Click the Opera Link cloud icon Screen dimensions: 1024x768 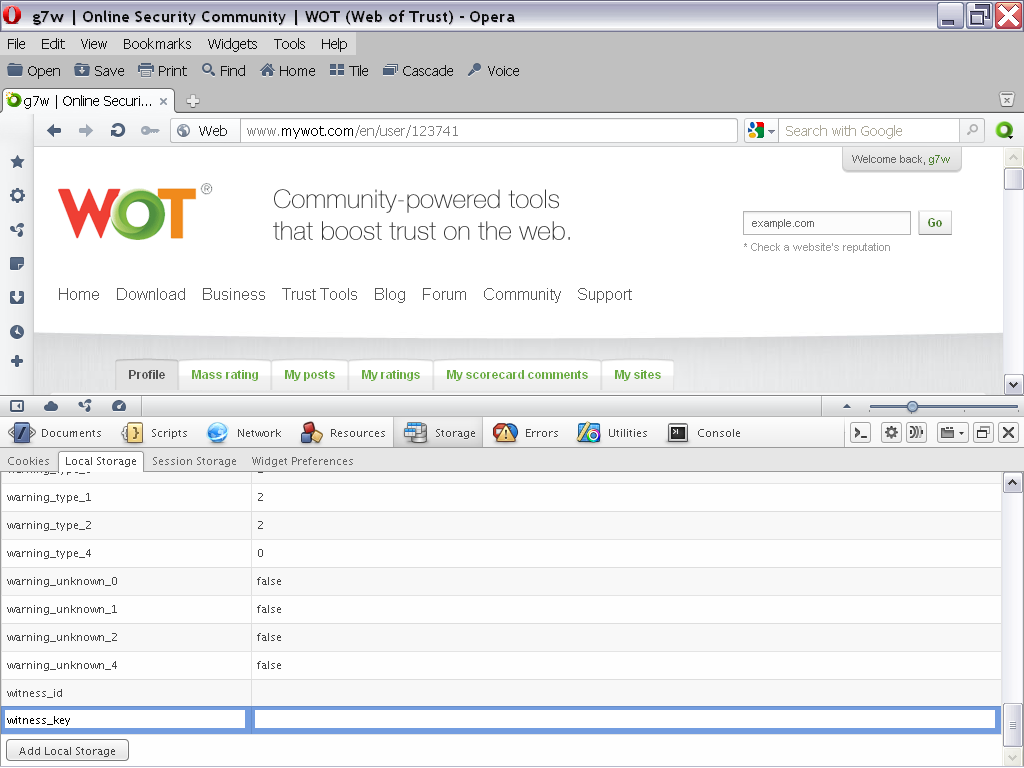click(51, 406)
